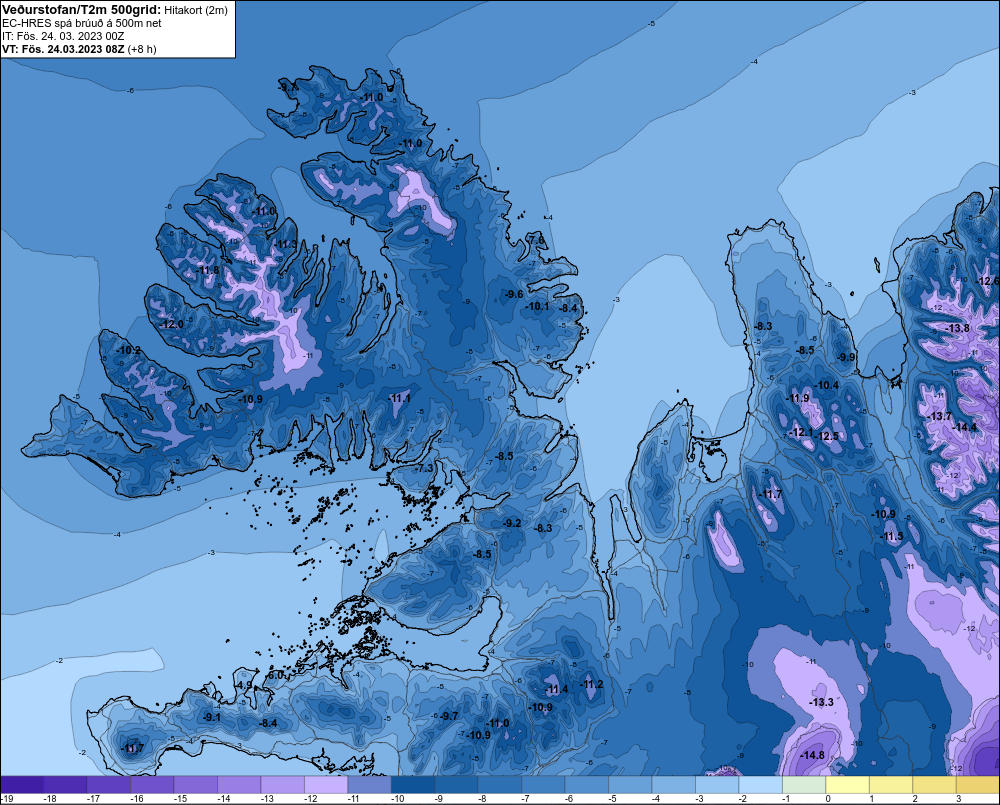Click the -6.0 temperature value
The image size is (1000, 805).
coord(275,675)
